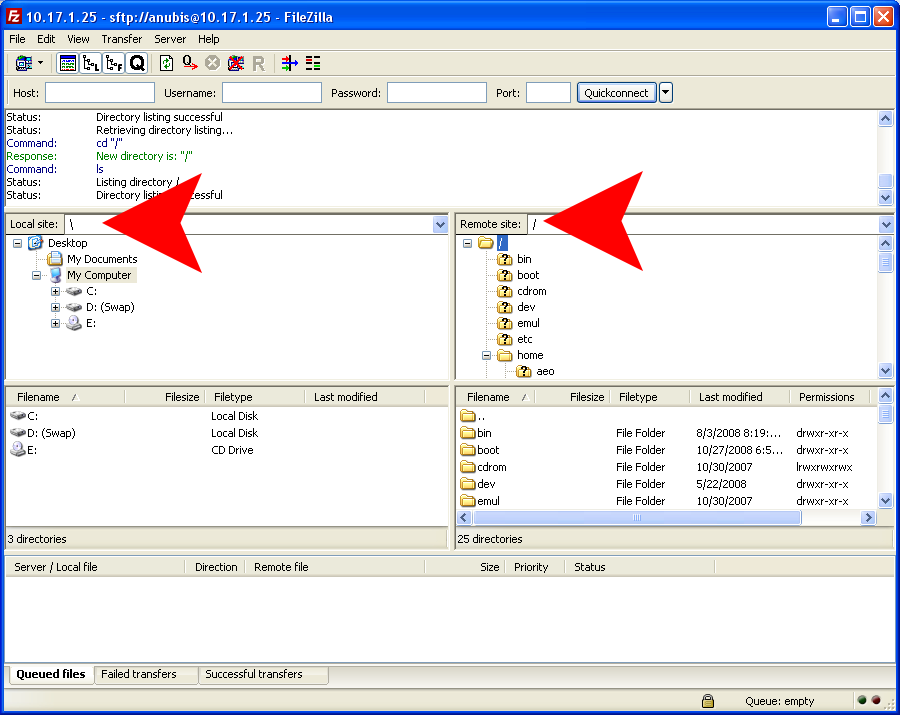
Task: Toggle processing of the transfer queue
Action: (x=190, y=63)
